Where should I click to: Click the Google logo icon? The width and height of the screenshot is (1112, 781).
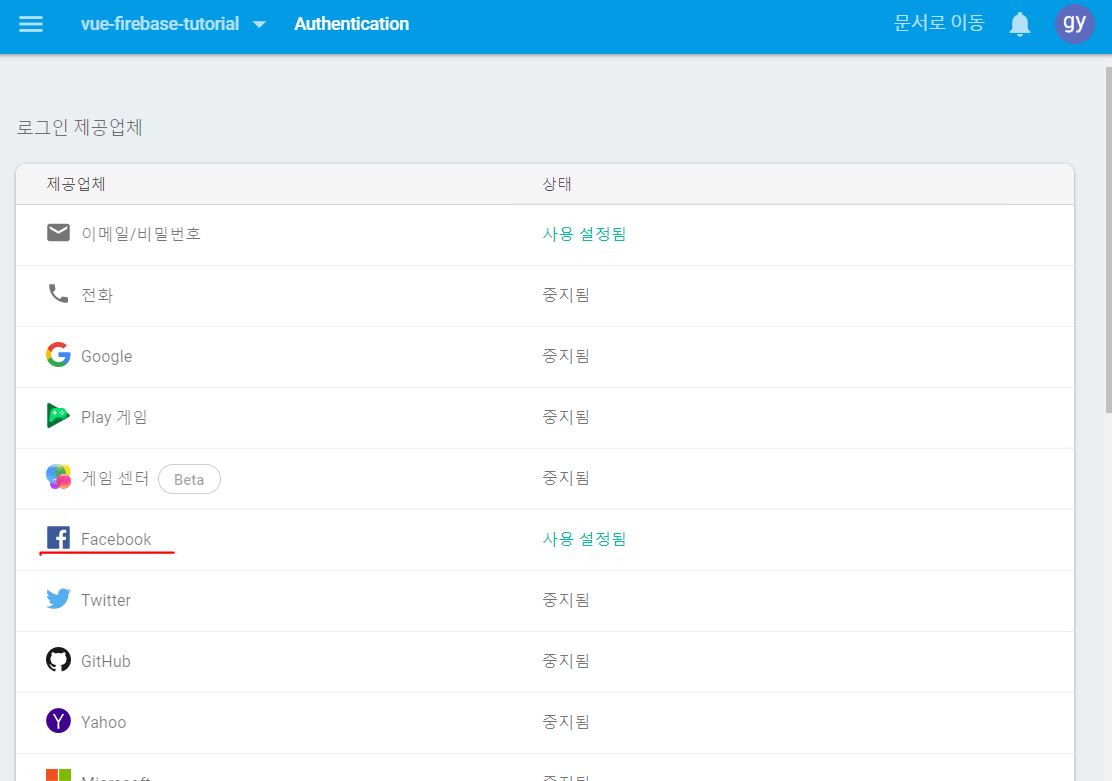tap(58, 355)
